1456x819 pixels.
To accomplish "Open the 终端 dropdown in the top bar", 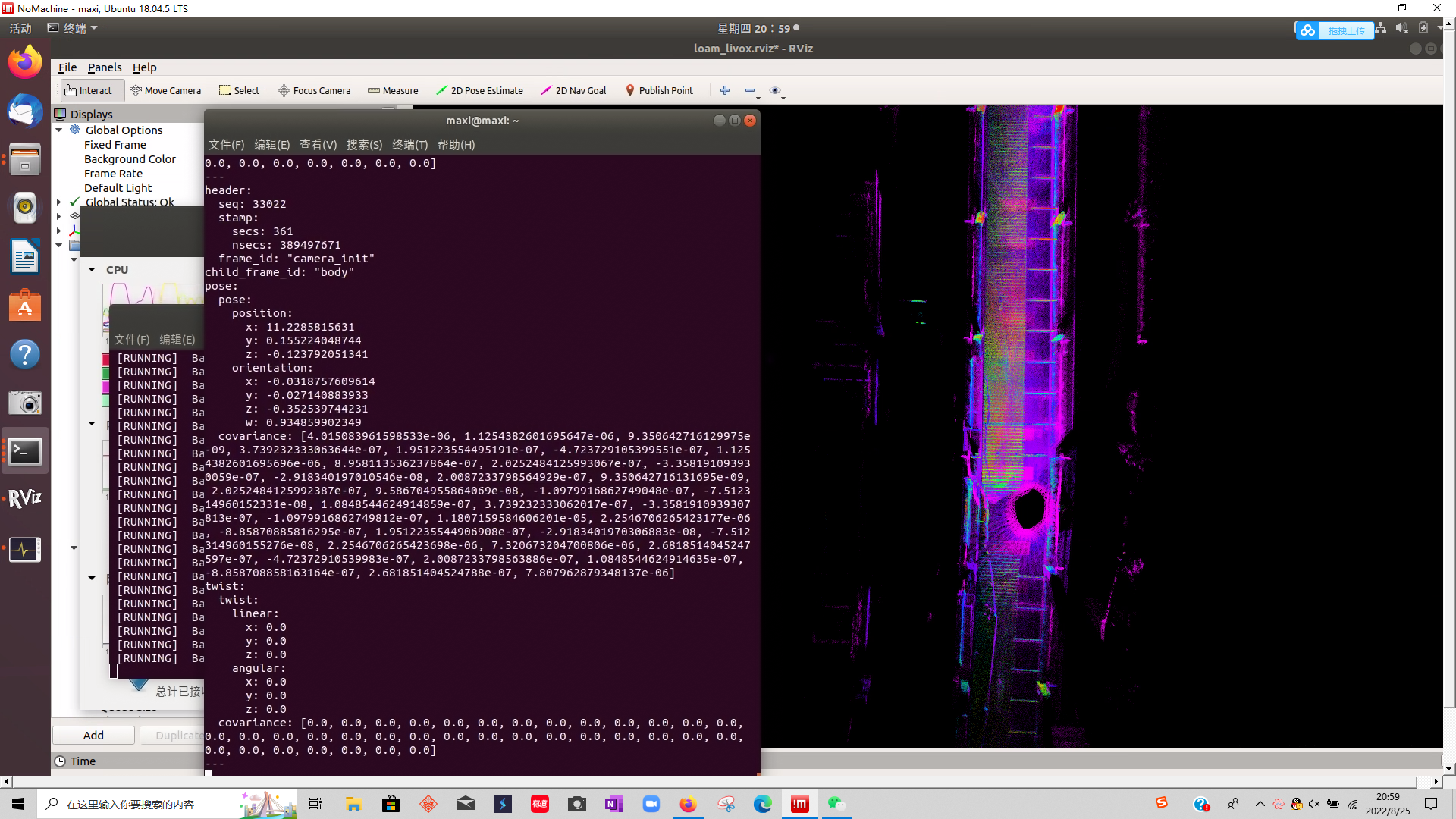I will [x=74, y=27].
